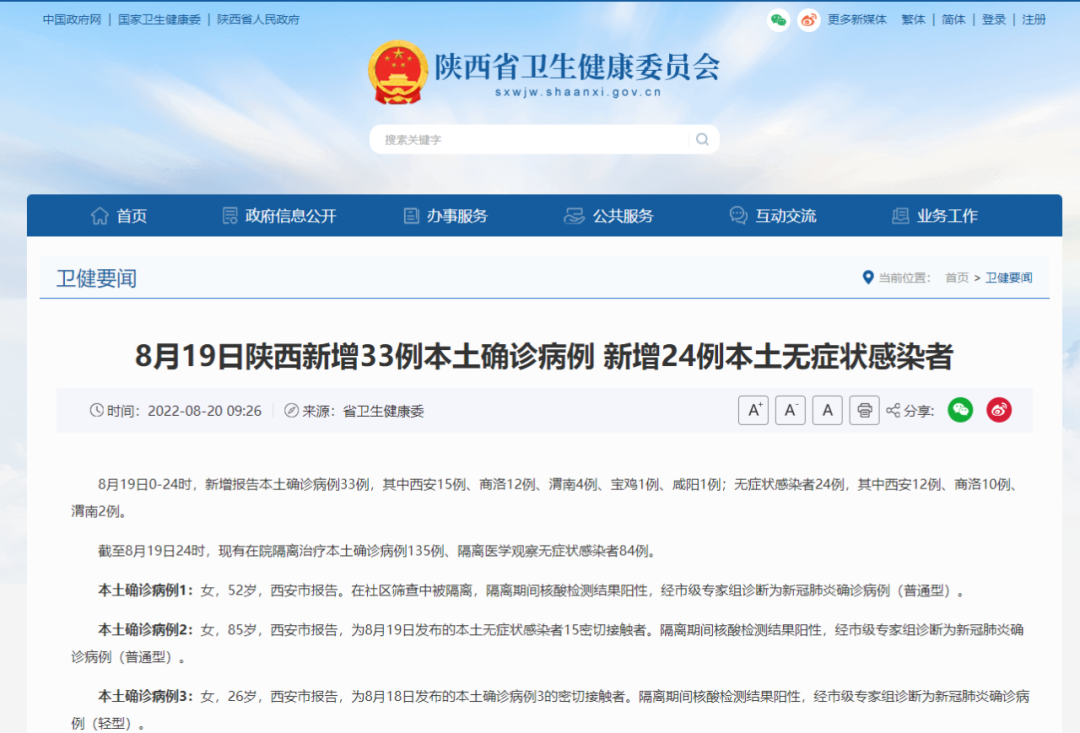1080x733 pixels.
Task: Click the 公共服务 hand icon
Action: point(574,216)
